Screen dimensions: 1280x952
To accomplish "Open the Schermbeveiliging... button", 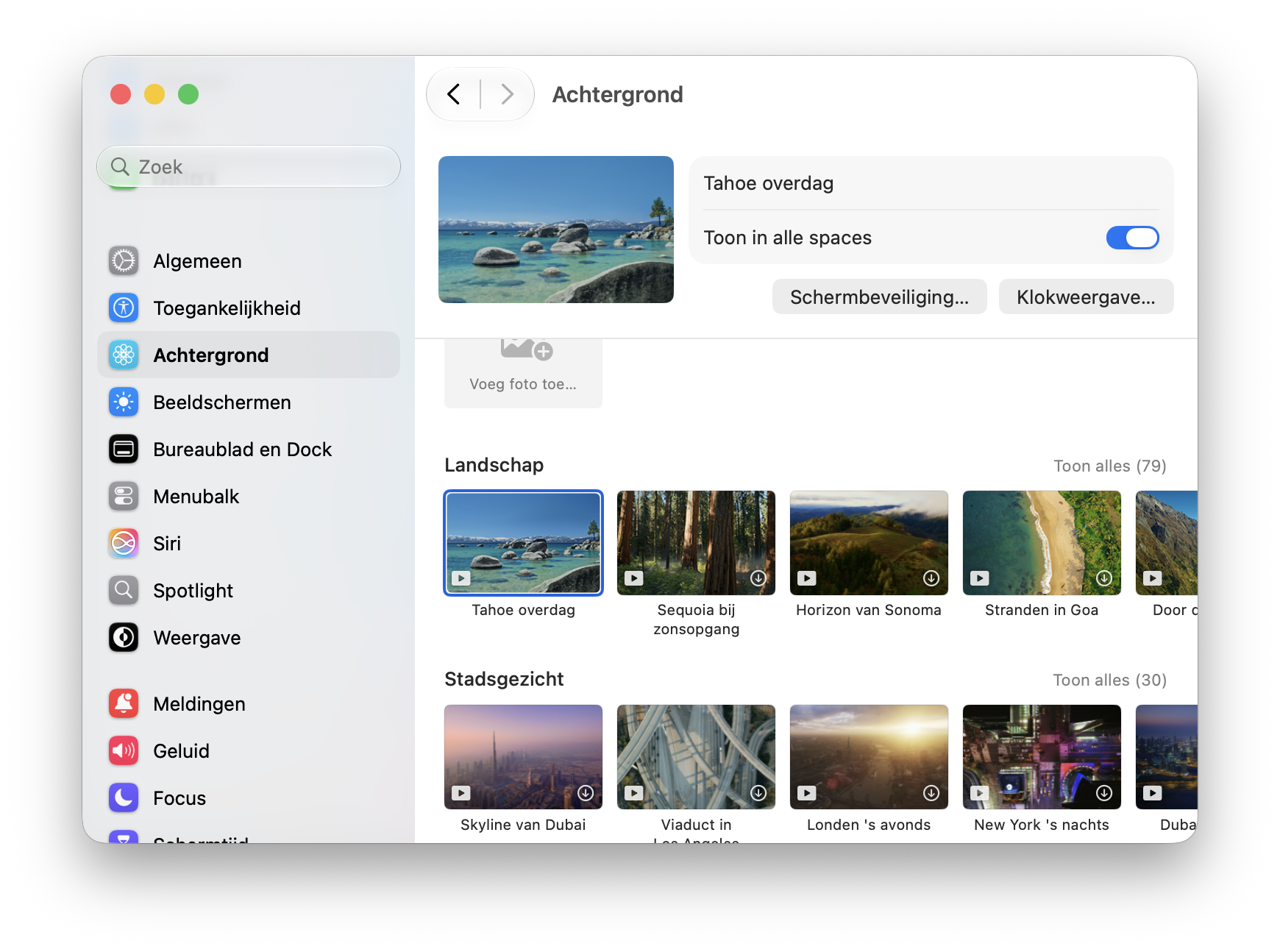I will [880, 296].
